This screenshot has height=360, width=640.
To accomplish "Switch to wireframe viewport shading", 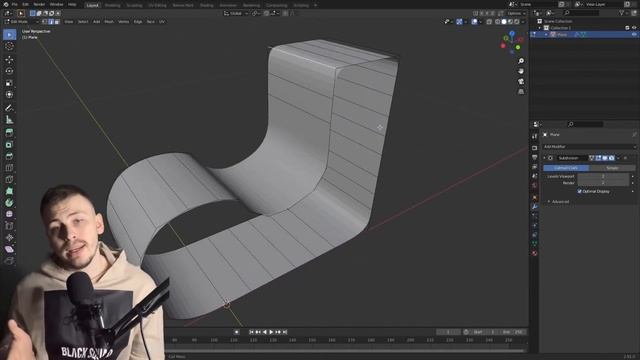I will (x=498, y=22).
